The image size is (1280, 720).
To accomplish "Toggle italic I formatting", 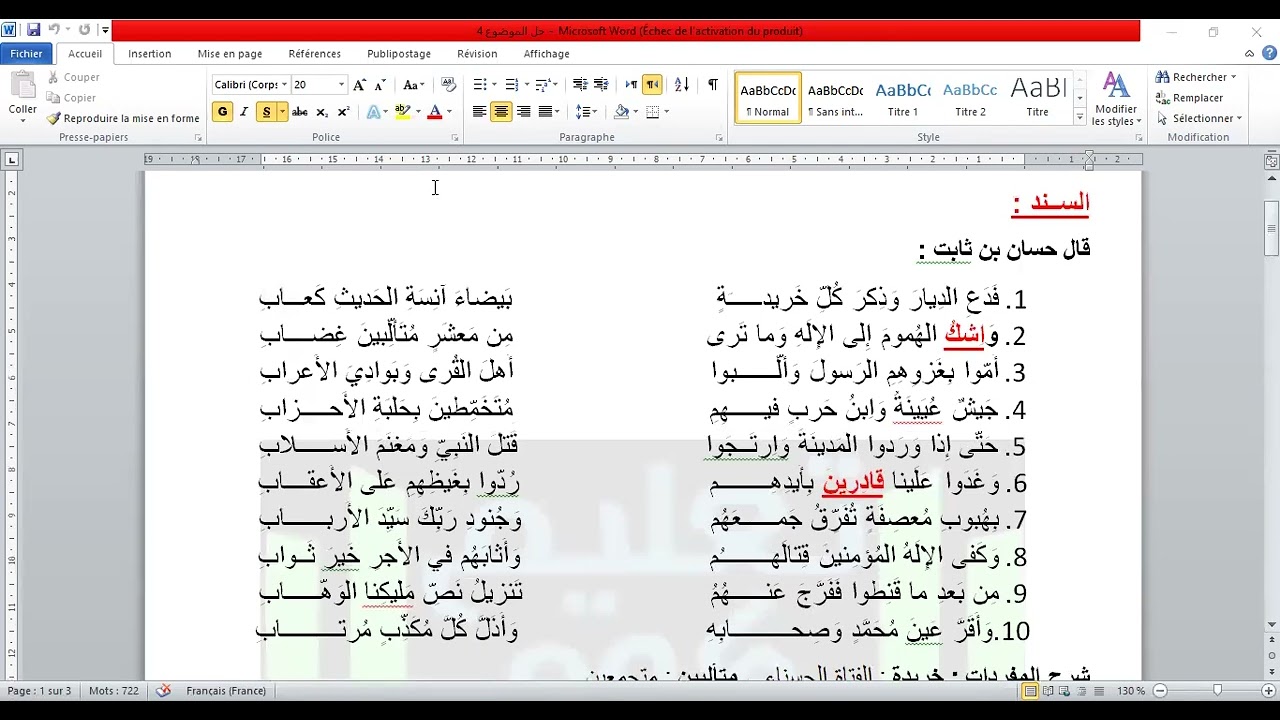I will pos(243,112).
